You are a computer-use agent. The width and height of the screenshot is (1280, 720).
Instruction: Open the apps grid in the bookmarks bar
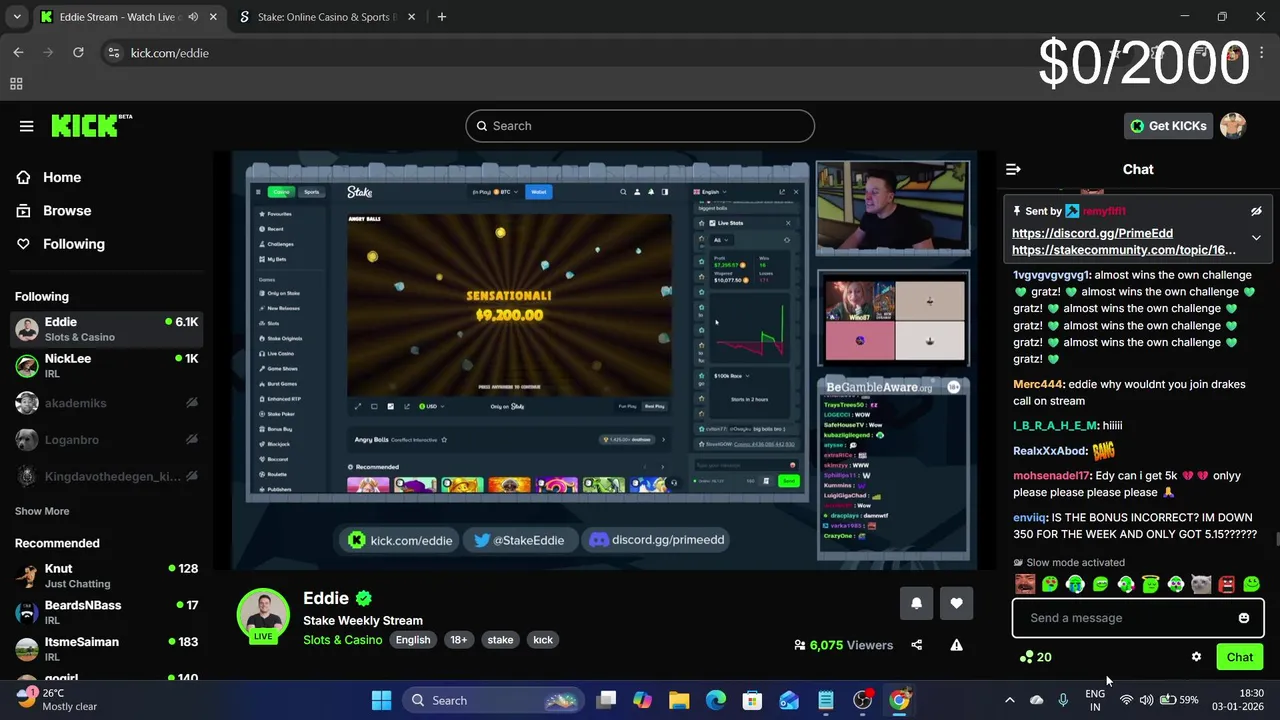(x=16, y=84)
